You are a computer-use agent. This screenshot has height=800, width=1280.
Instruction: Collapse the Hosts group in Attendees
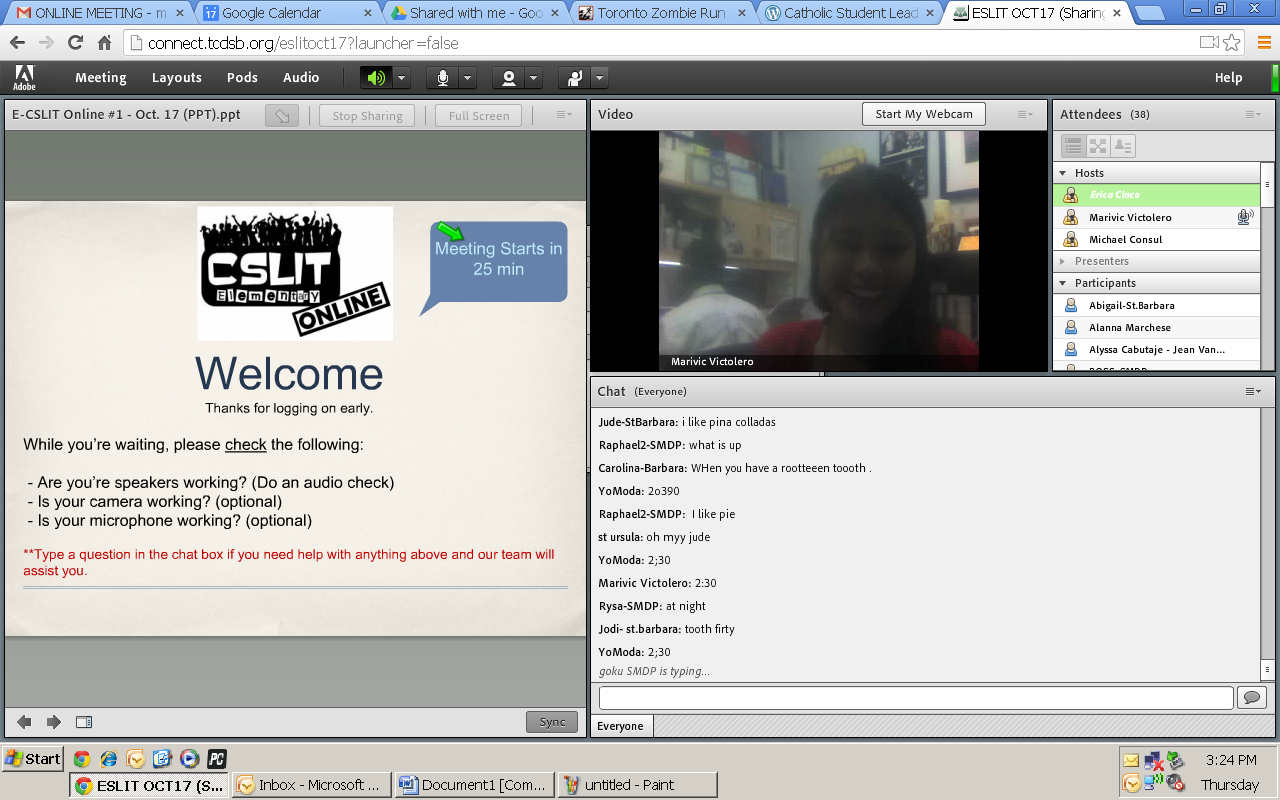(x=1063, y=173)
